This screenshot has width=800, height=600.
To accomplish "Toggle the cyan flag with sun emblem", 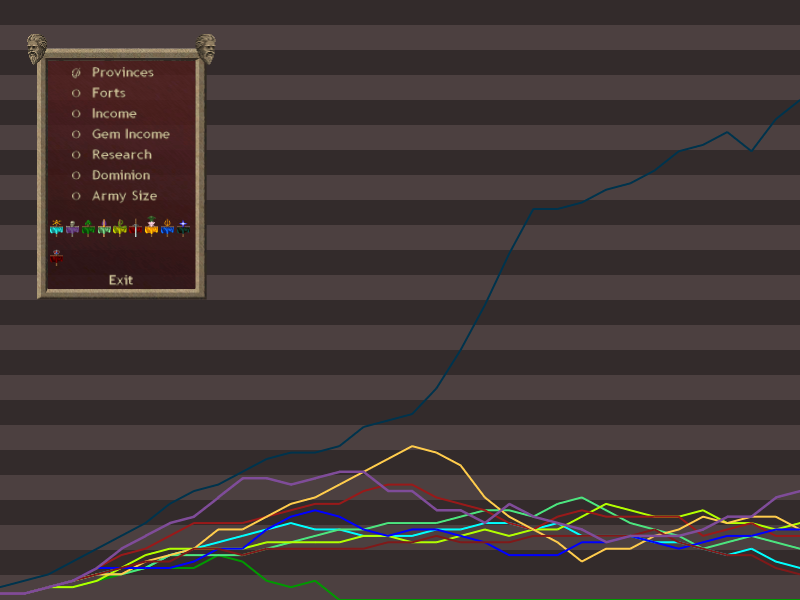I will coord(56,228).
